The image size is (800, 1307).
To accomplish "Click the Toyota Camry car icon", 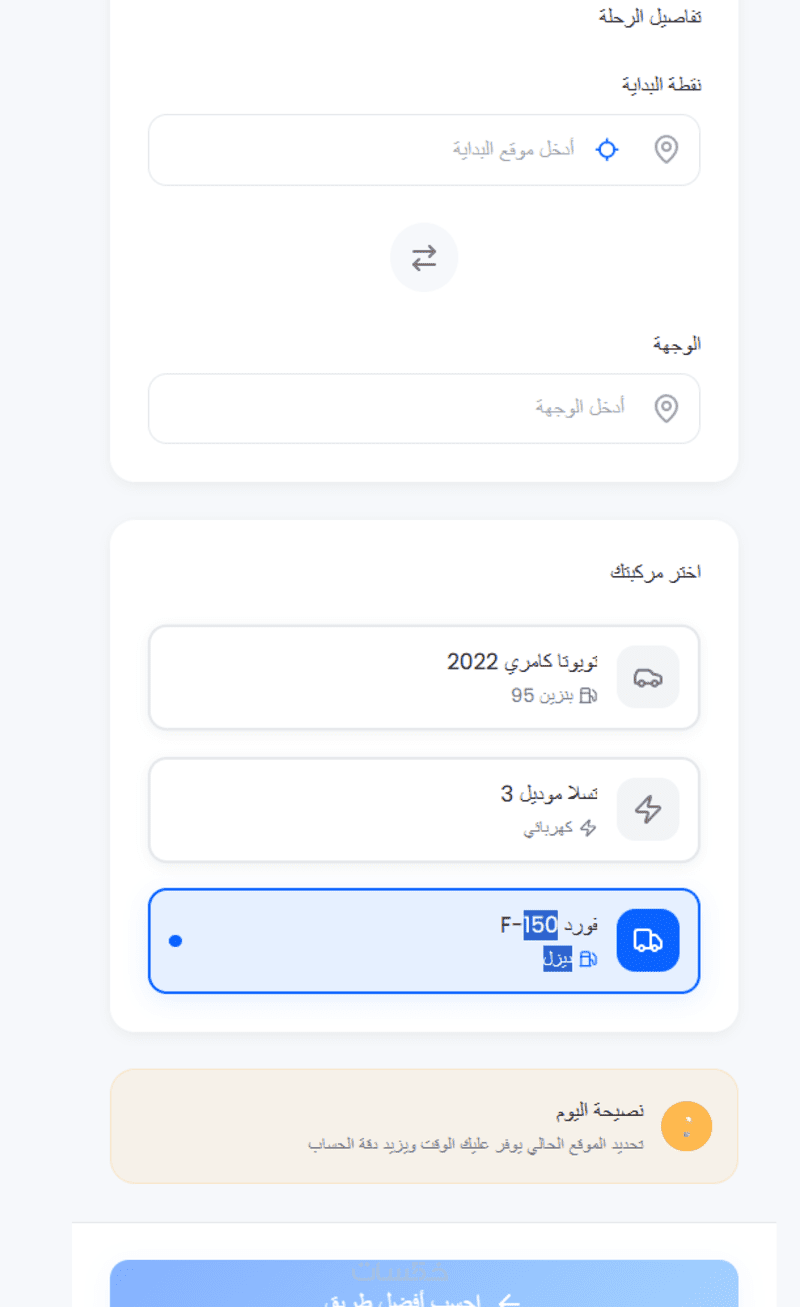I will pyautogui.click(x=648, y=677).
